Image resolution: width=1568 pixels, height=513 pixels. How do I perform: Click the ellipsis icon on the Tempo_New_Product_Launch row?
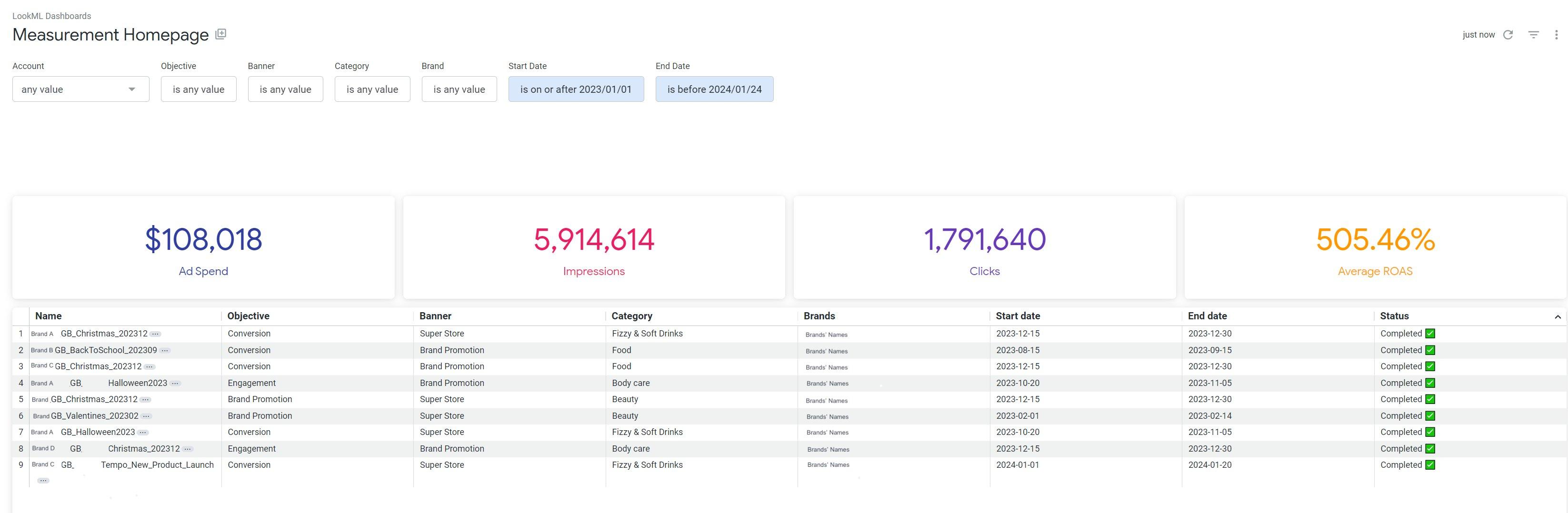click(x=43, y=480)
